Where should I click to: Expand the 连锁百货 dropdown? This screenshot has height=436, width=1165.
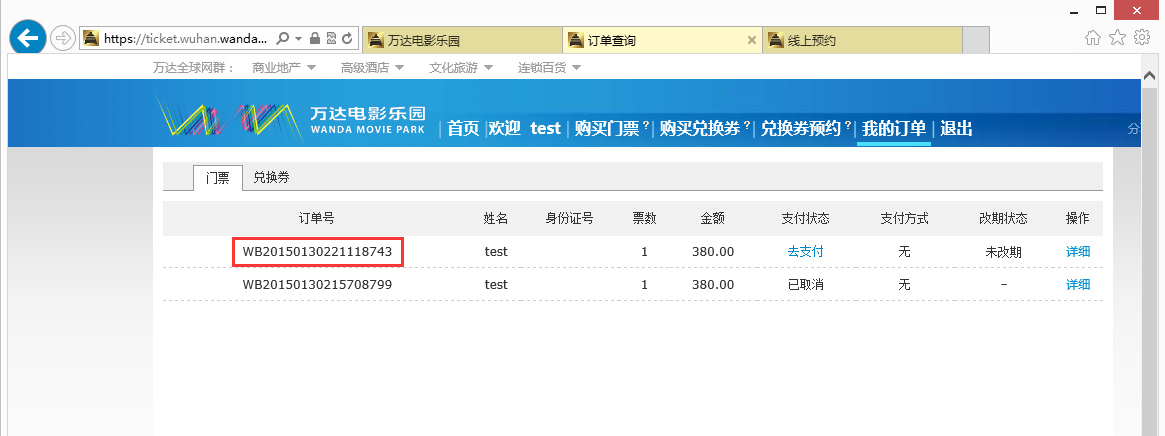[x=549, y=68]
